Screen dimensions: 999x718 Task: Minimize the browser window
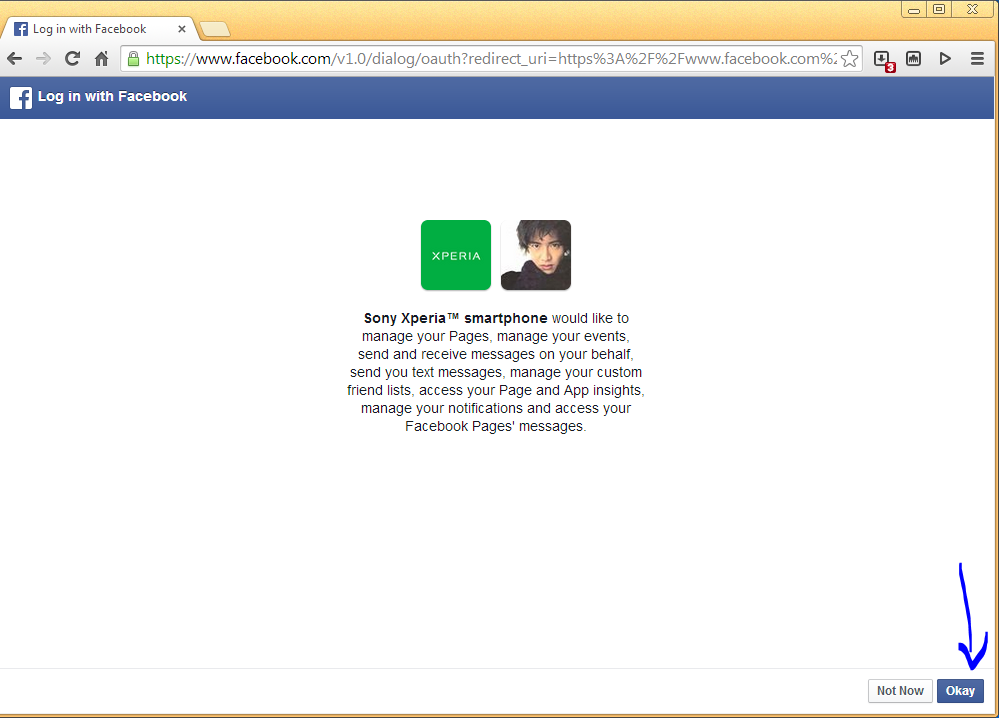coord(914,10)
